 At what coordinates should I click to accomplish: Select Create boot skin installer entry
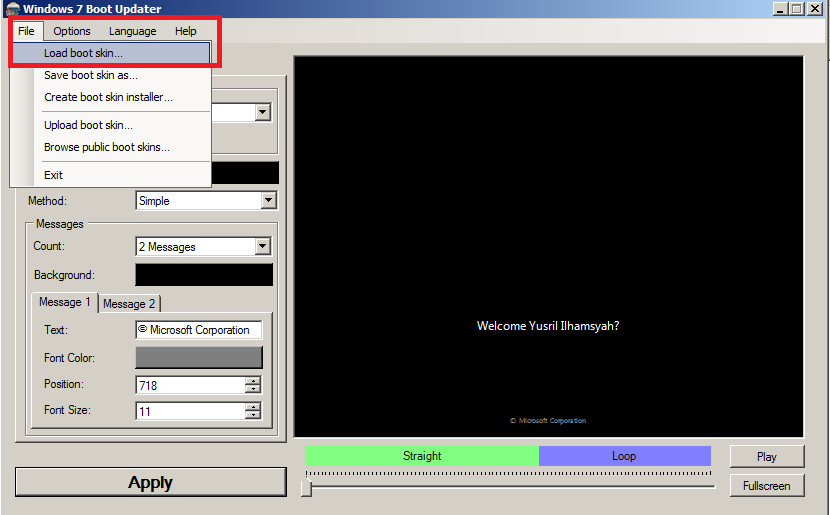[x=111, y=97]
